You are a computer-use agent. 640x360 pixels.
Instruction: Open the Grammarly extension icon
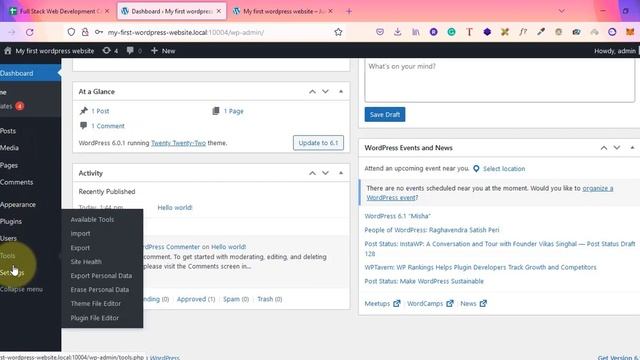(x=451, y=32)
